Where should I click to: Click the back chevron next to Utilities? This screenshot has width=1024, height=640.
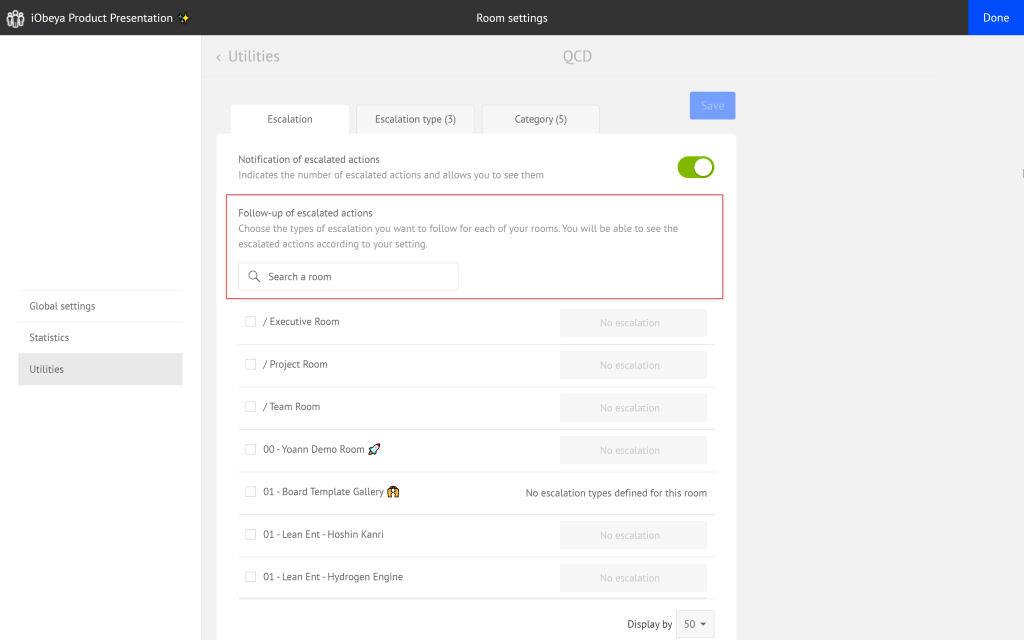click(x=218, y=57)
